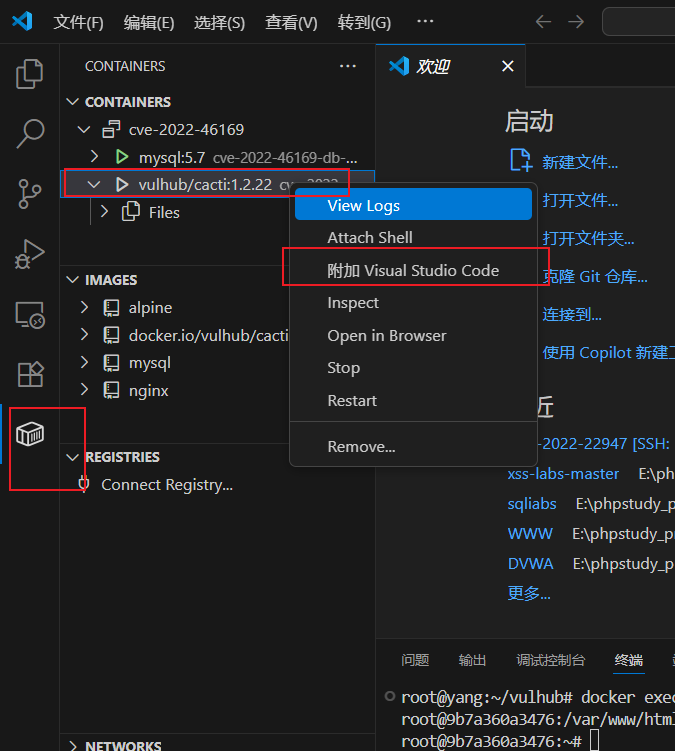Click Connect Registry... entry
675x751 pixels.
click(167, 485)
